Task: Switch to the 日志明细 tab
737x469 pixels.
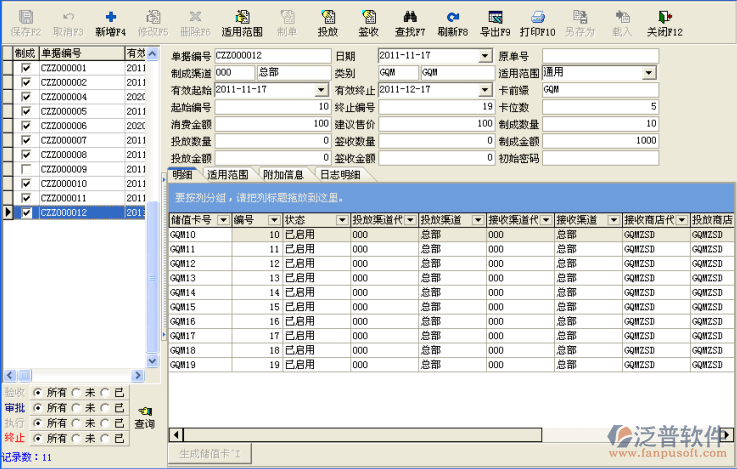Action: point(339,175)
